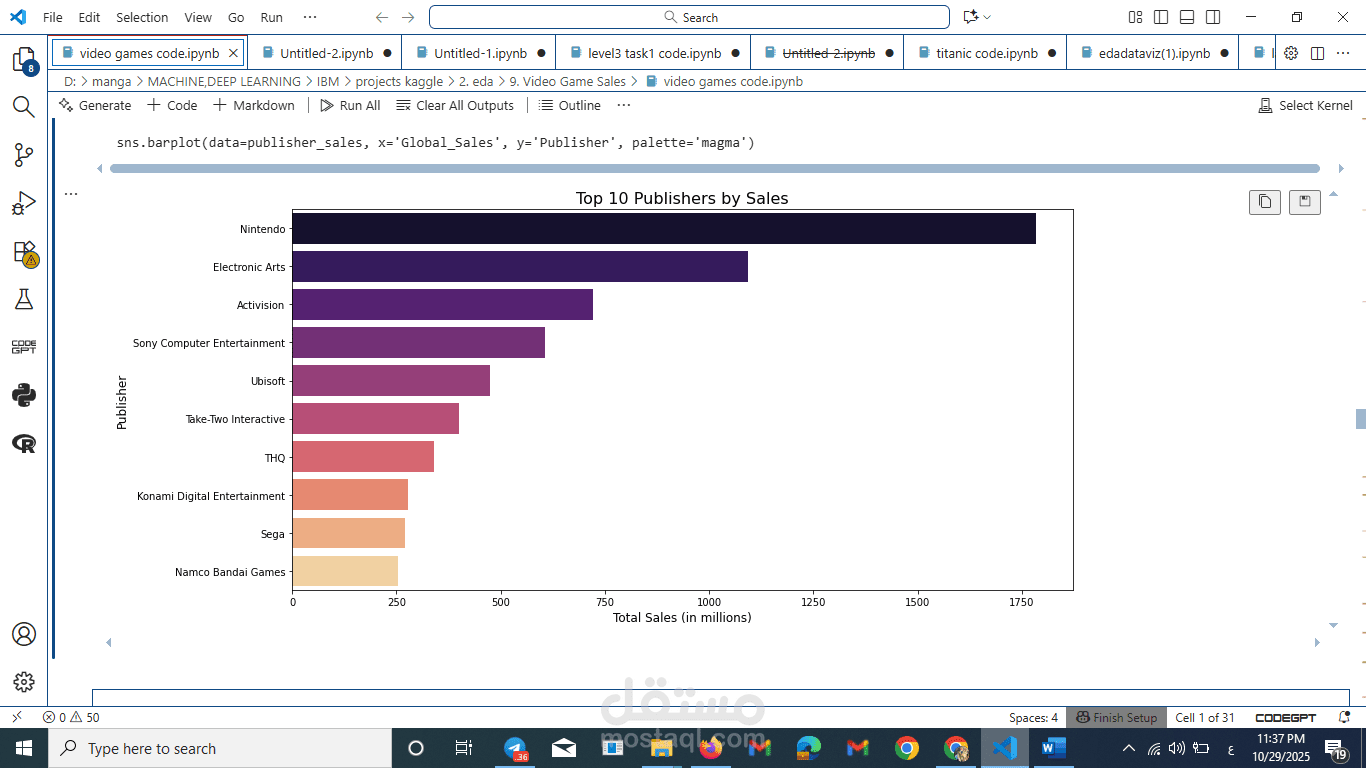Click Clear All Outputs
The height and width of the screenshot is (768, 1366).
[455, 105]
